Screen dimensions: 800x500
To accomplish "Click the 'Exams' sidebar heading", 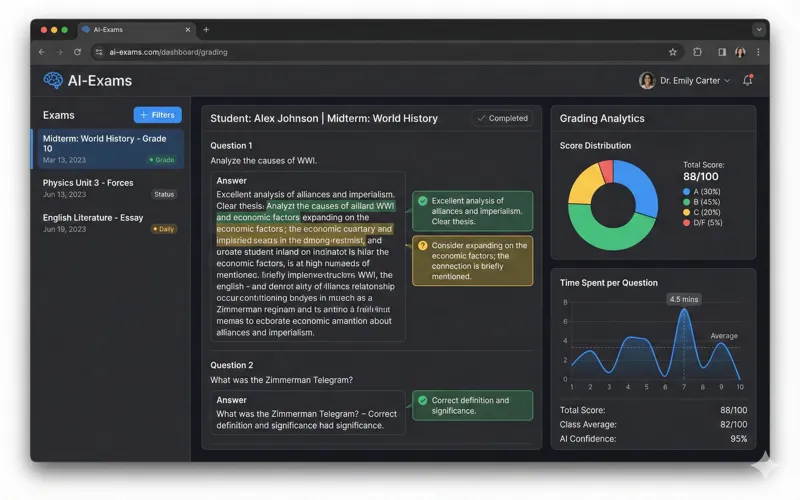I will (59, 115).
